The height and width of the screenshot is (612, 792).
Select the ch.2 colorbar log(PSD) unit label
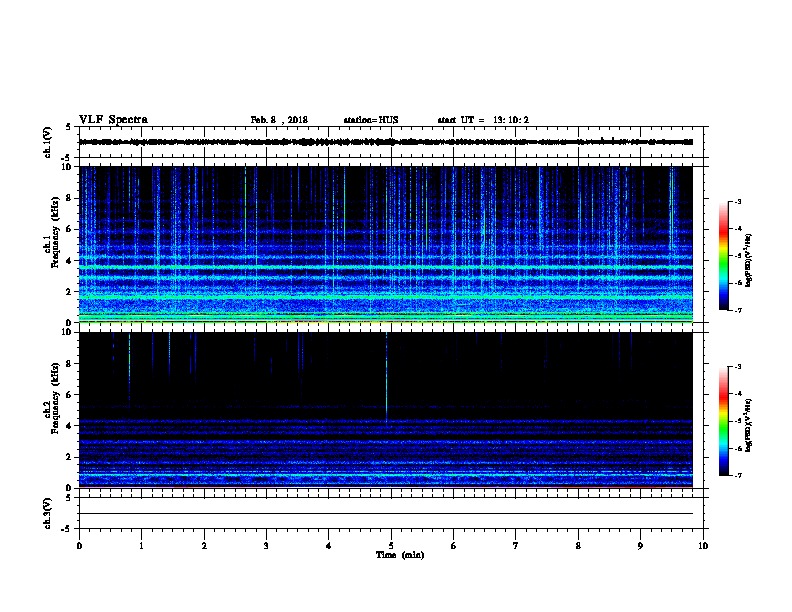tap(748, 425)
